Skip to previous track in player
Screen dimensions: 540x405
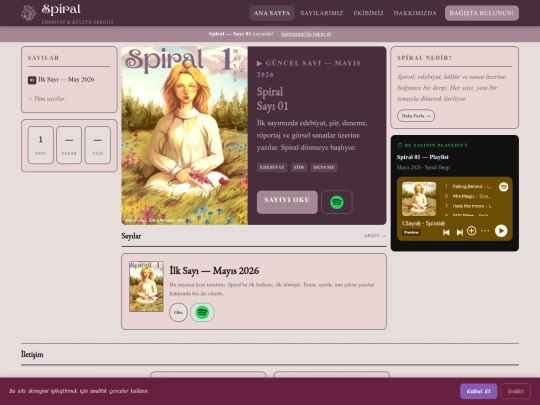[446, 232]
